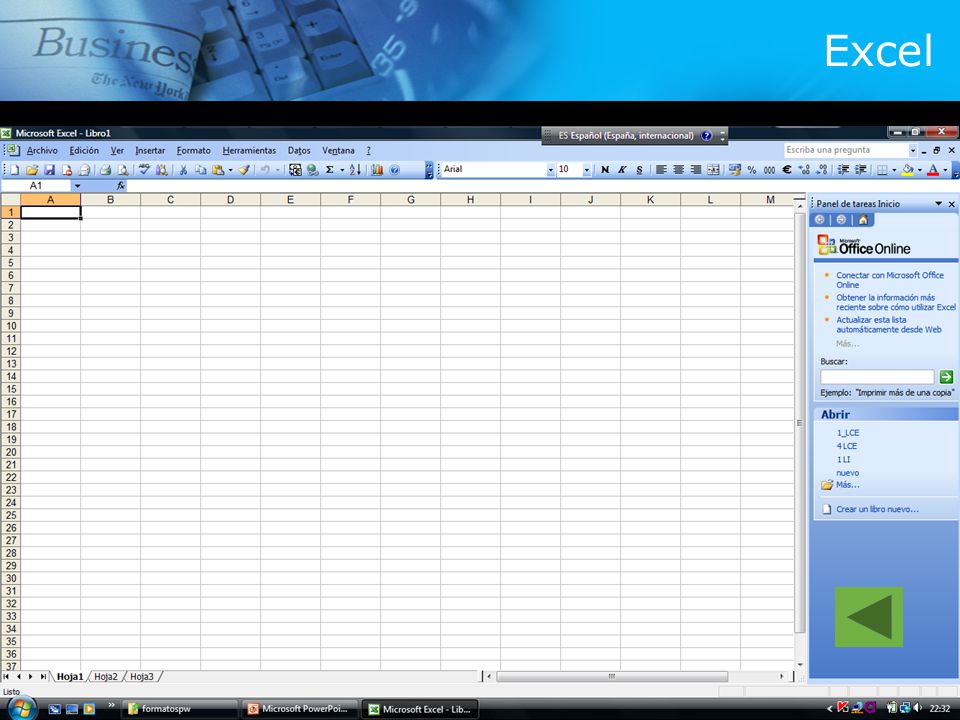Toggle align left
This screenshot has width=960, height=720.
(x=661, y=170)
